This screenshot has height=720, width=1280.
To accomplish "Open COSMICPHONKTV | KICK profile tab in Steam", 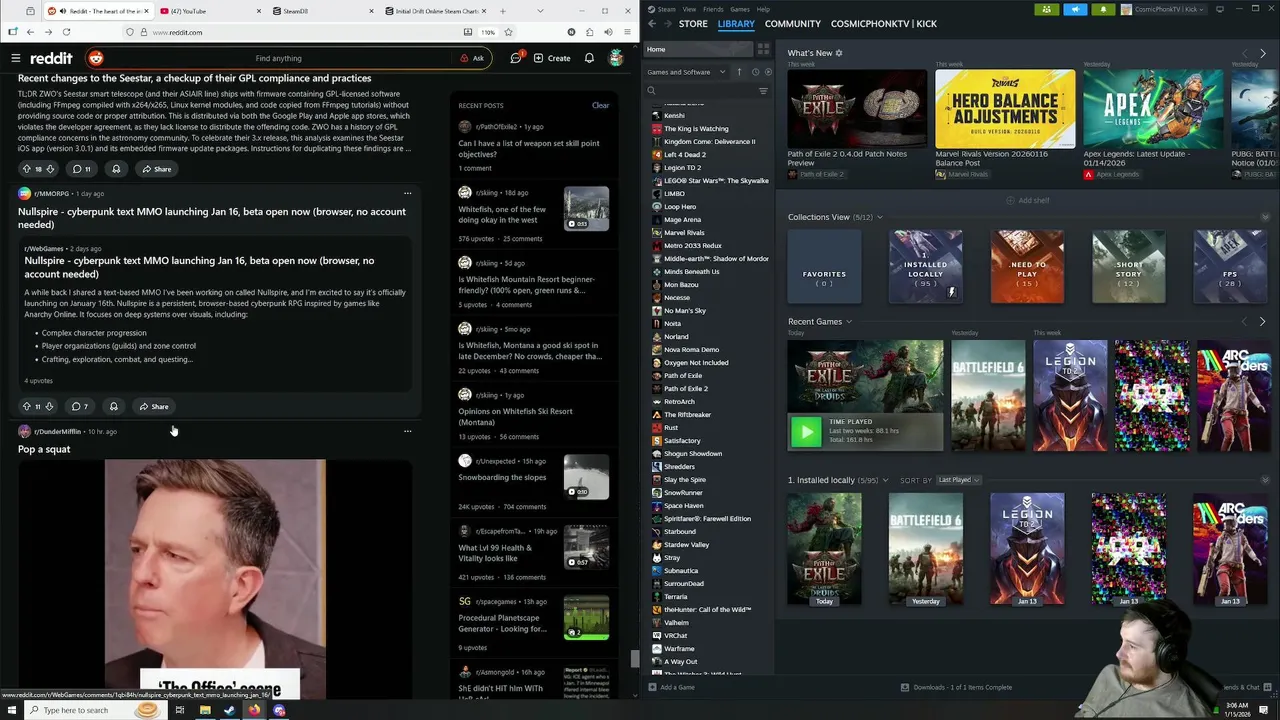I will coord(884,24).
